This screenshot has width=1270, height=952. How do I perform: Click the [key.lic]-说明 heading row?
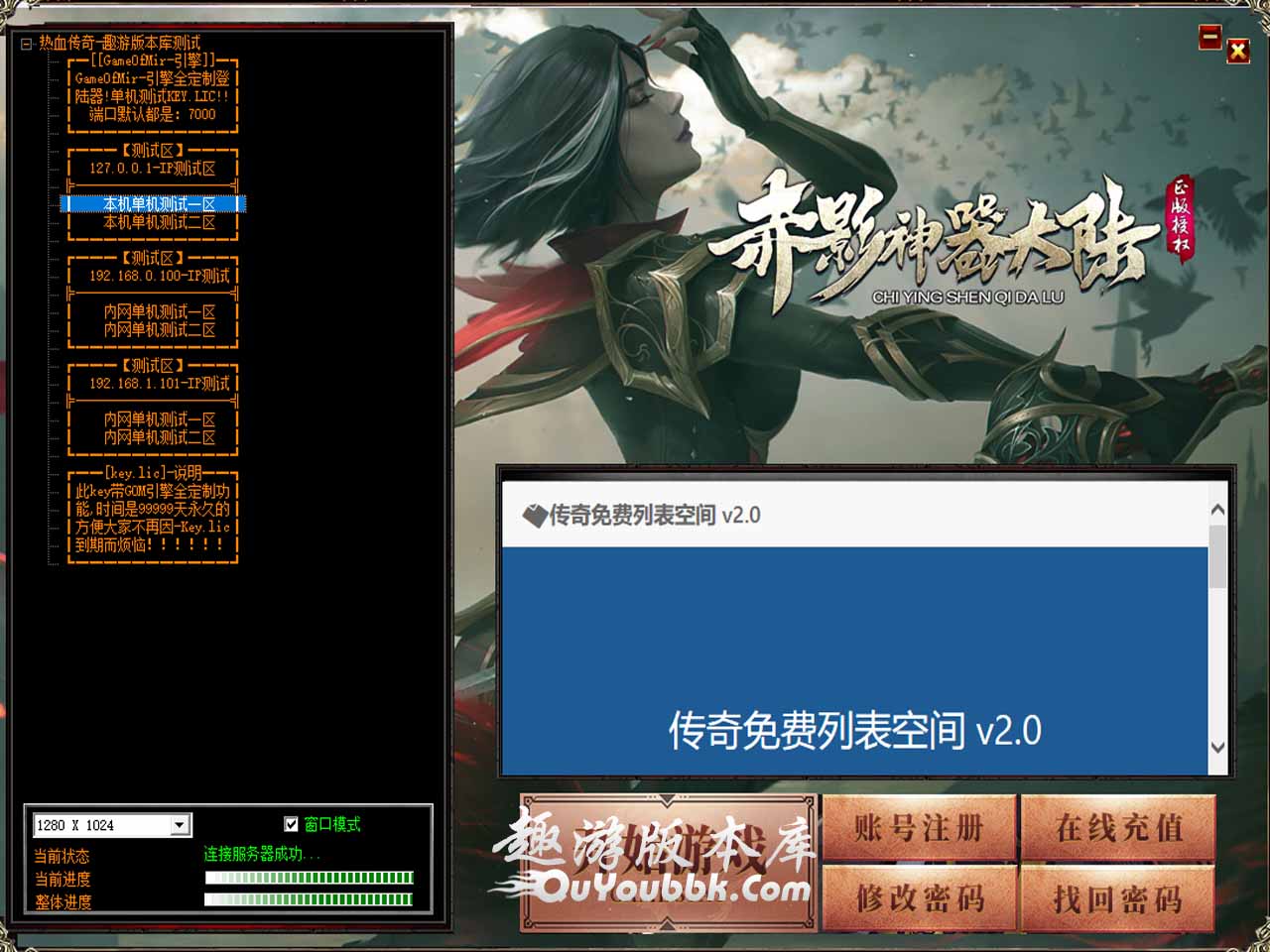coord(153,473)
